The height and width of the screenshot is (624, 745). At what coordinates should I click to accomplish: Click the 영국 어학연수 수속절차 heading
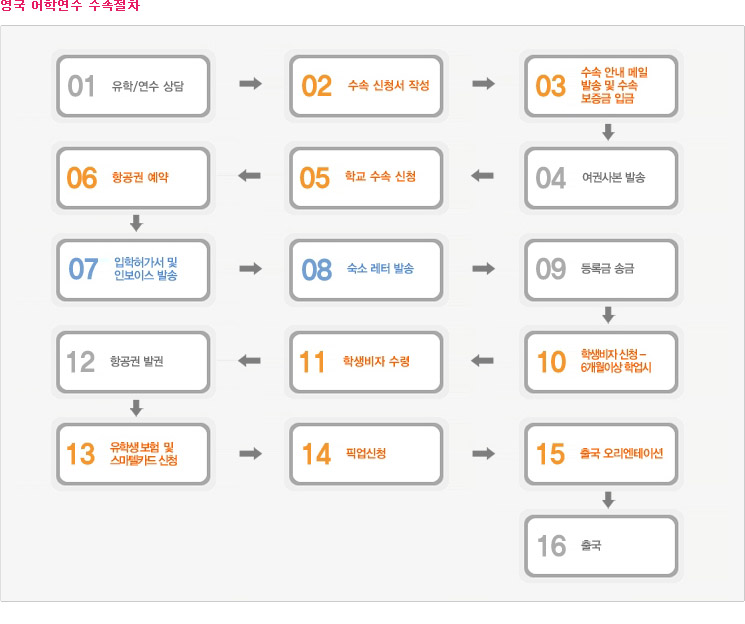(70, 6)
